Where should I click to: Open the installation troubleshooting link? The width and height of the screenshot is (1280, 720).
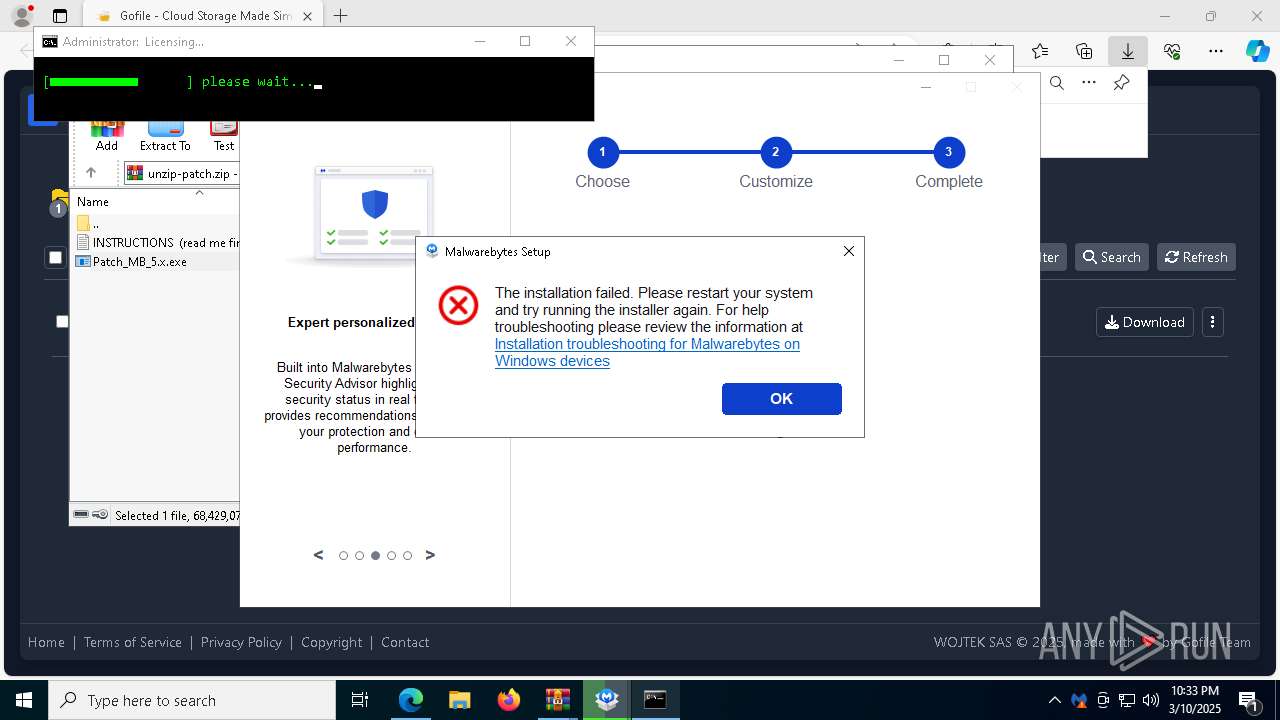pos(647,352)
